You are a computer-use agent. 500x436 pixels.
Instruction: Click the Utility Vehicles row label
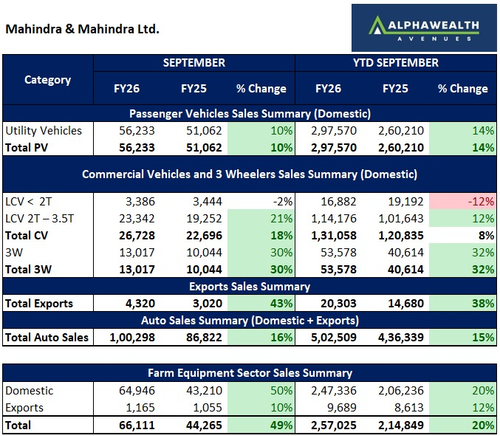pyautogui.click(x=43, y=131)
